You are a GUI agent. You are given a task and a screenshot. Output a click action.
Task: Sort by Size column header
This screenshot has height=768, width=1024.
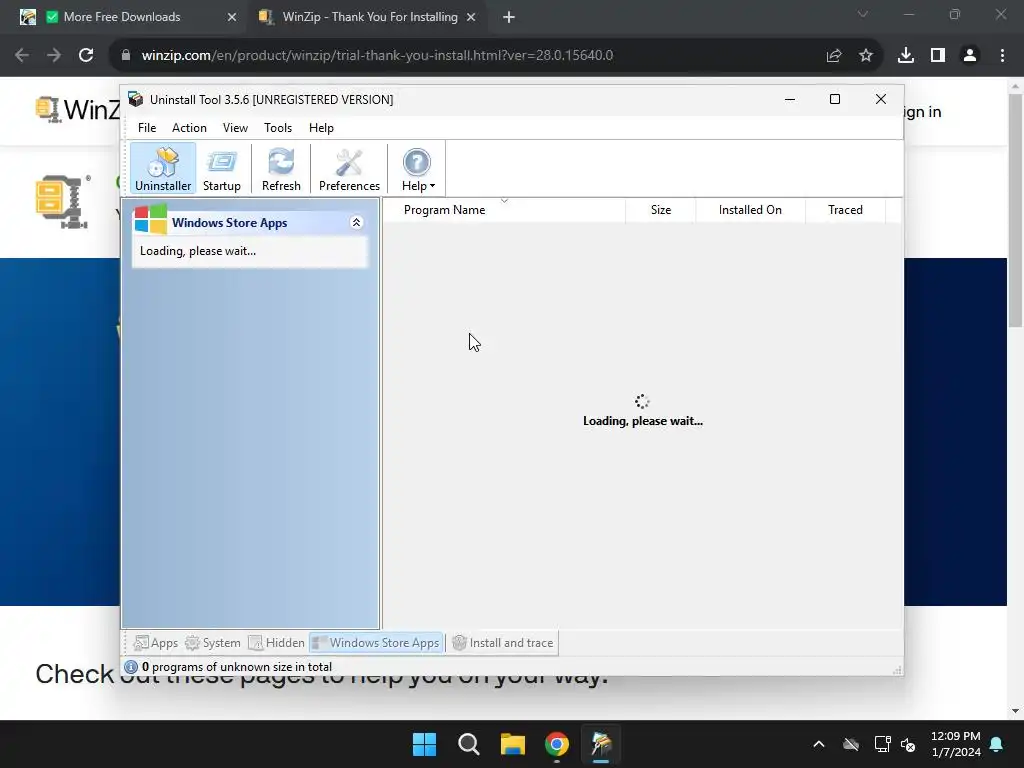660,210
